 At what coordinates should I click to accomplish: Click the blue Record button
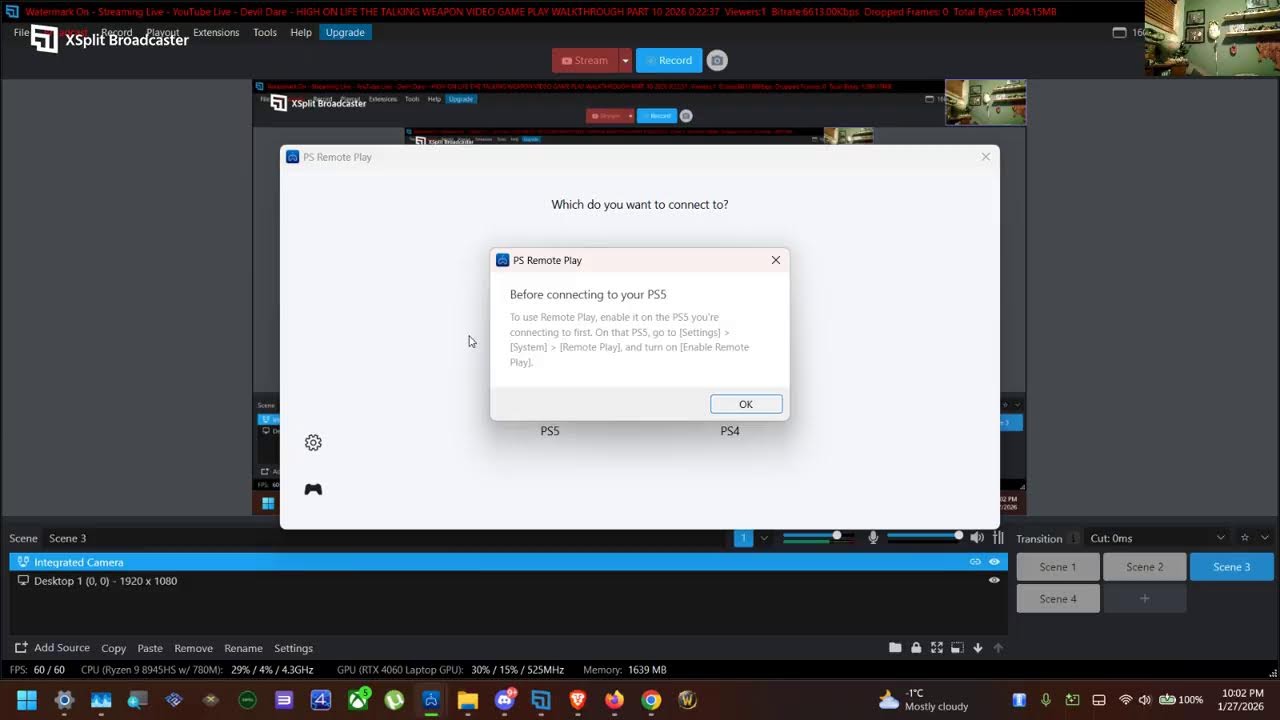[x=669, y=60]
